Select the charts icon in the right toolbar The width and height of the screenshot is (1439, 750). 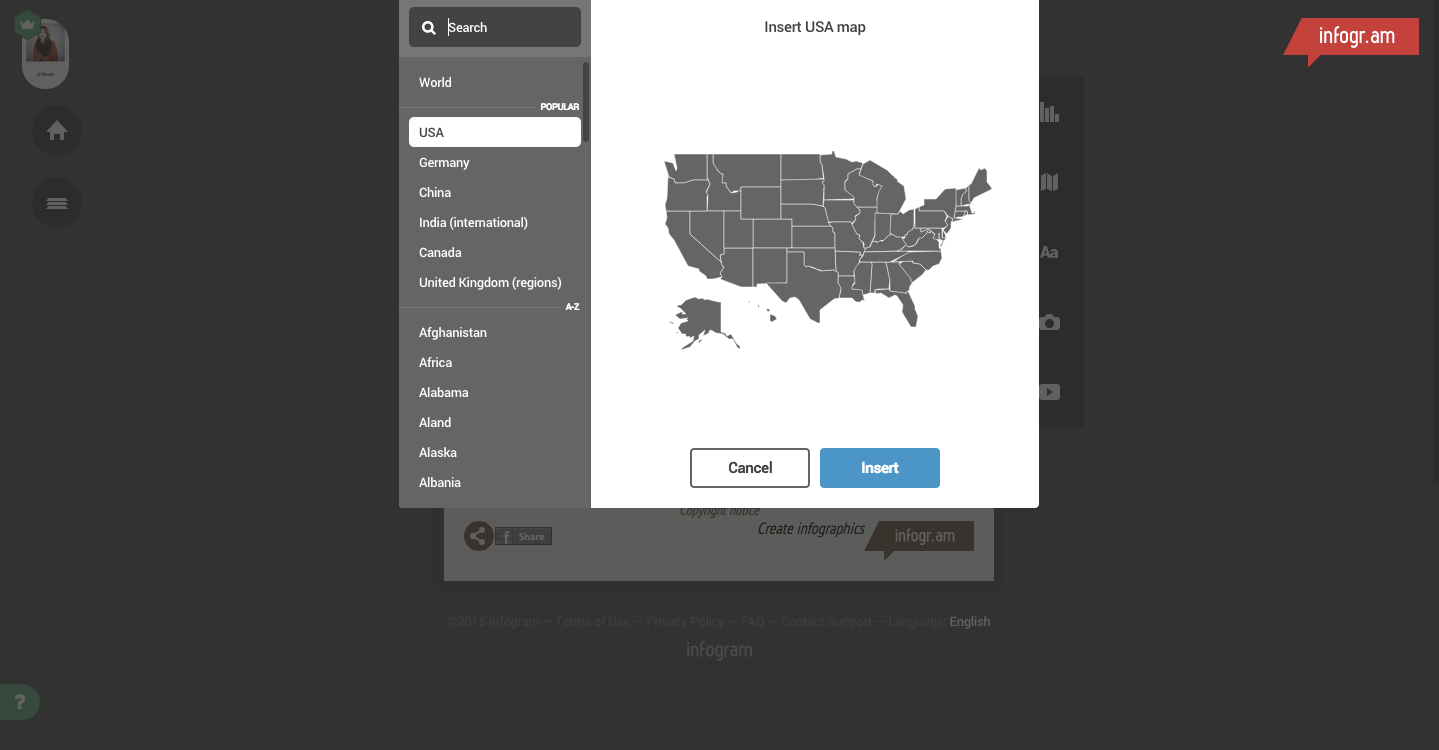[x=1048, y=112]
